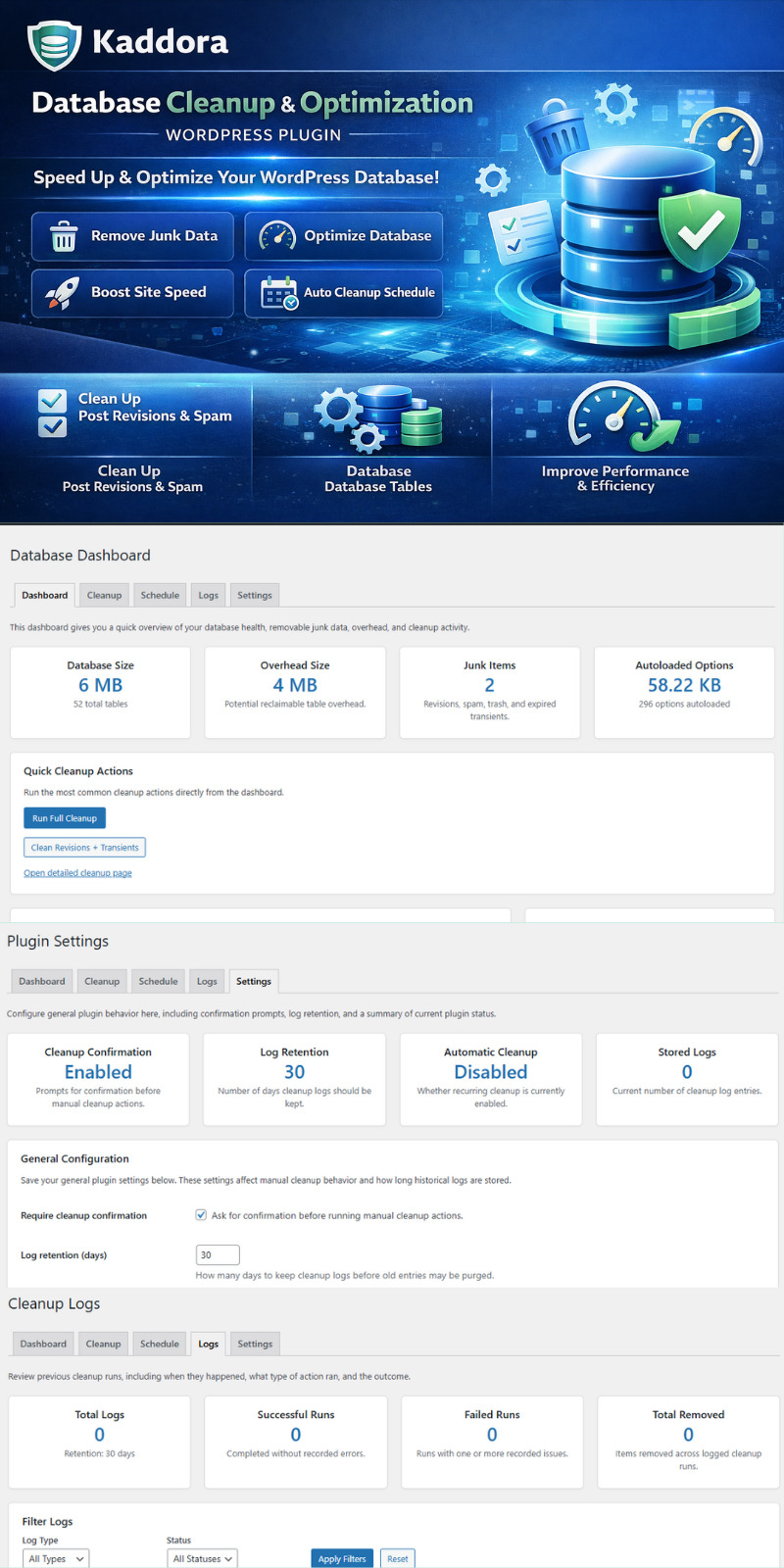Click the calendar icon beside Auto Cleanup Schedule
This screenshot has height=1568, width=784.
click(279, 293)
